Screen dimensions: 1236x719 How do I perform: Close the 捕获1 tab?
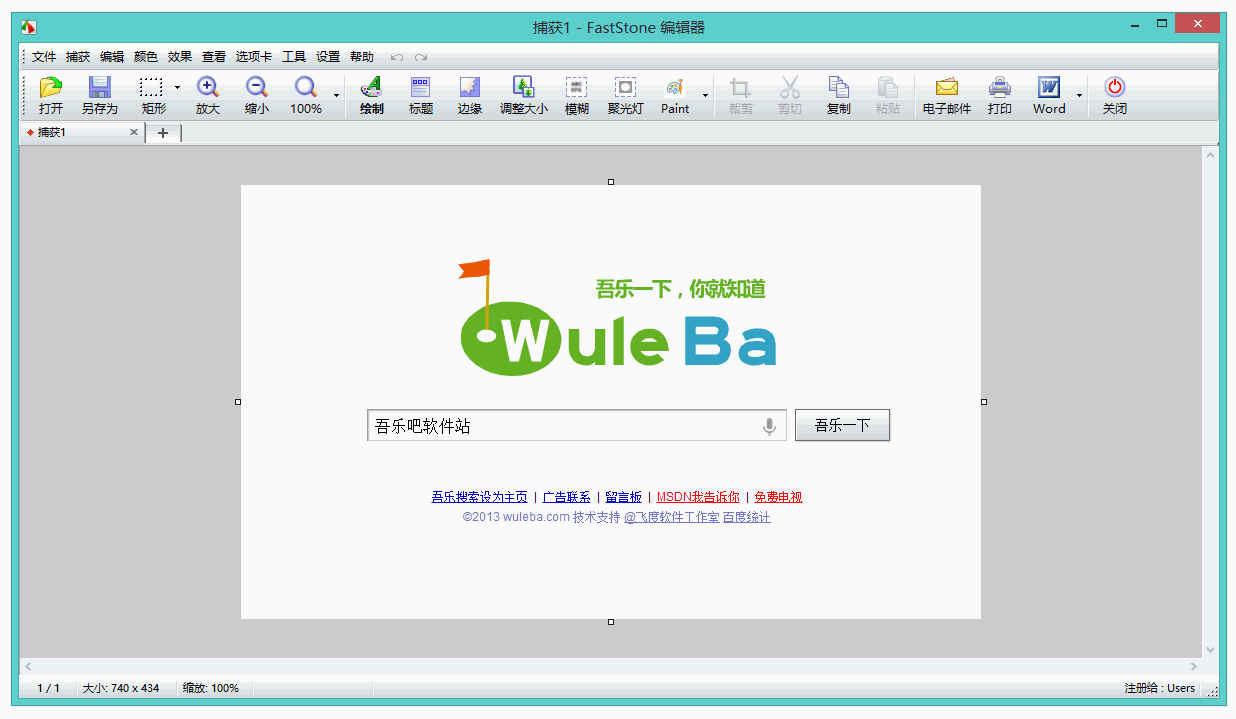pos(134,132)
